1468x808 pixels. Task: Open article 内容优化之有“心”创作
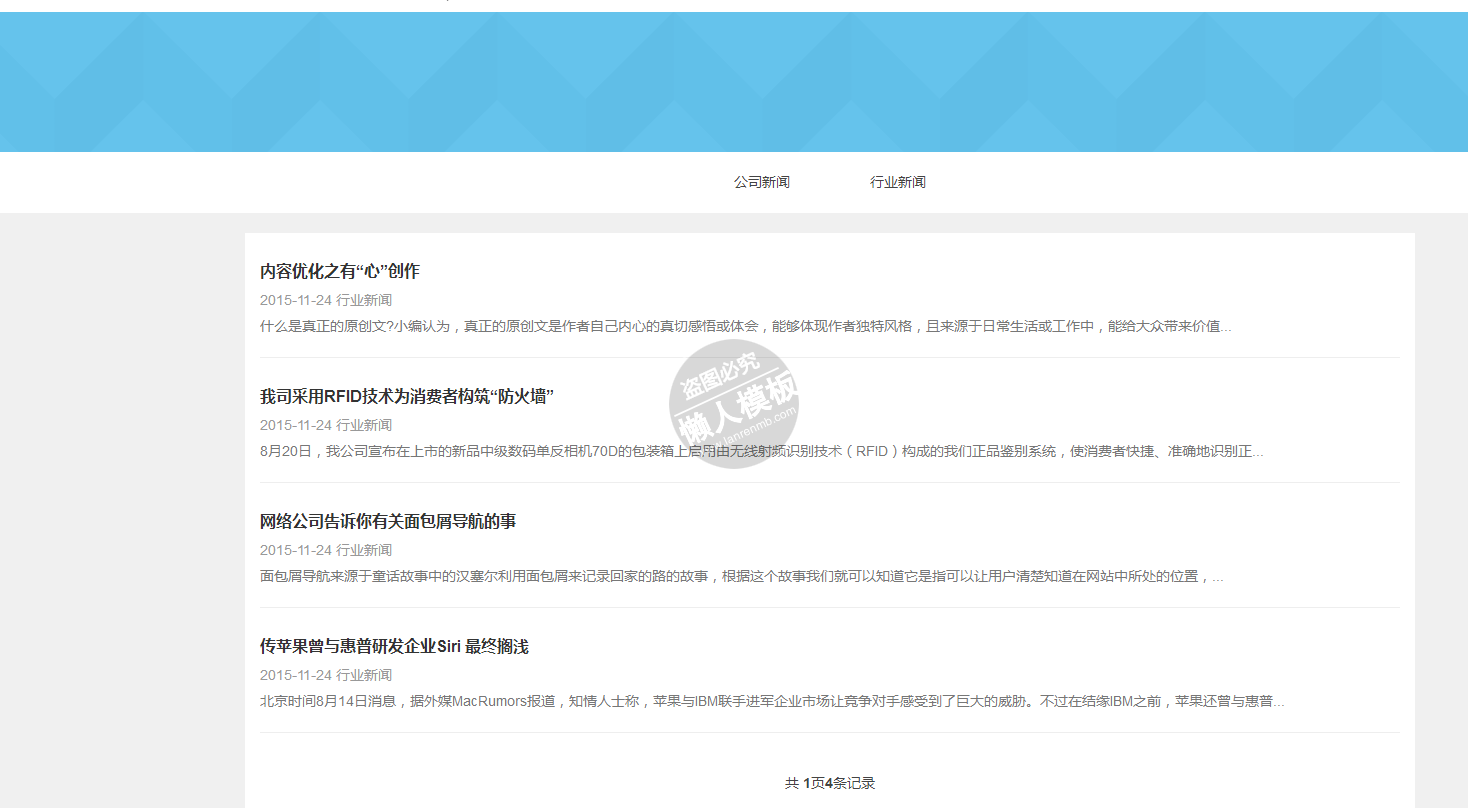[339, 271]
